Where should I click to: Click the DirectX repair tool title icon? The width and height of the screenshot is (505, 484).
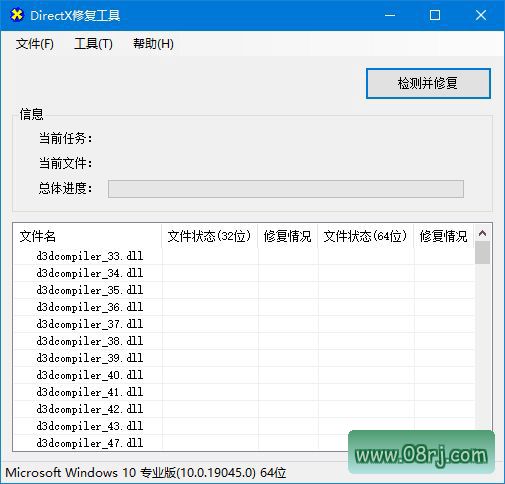point(17,15)
